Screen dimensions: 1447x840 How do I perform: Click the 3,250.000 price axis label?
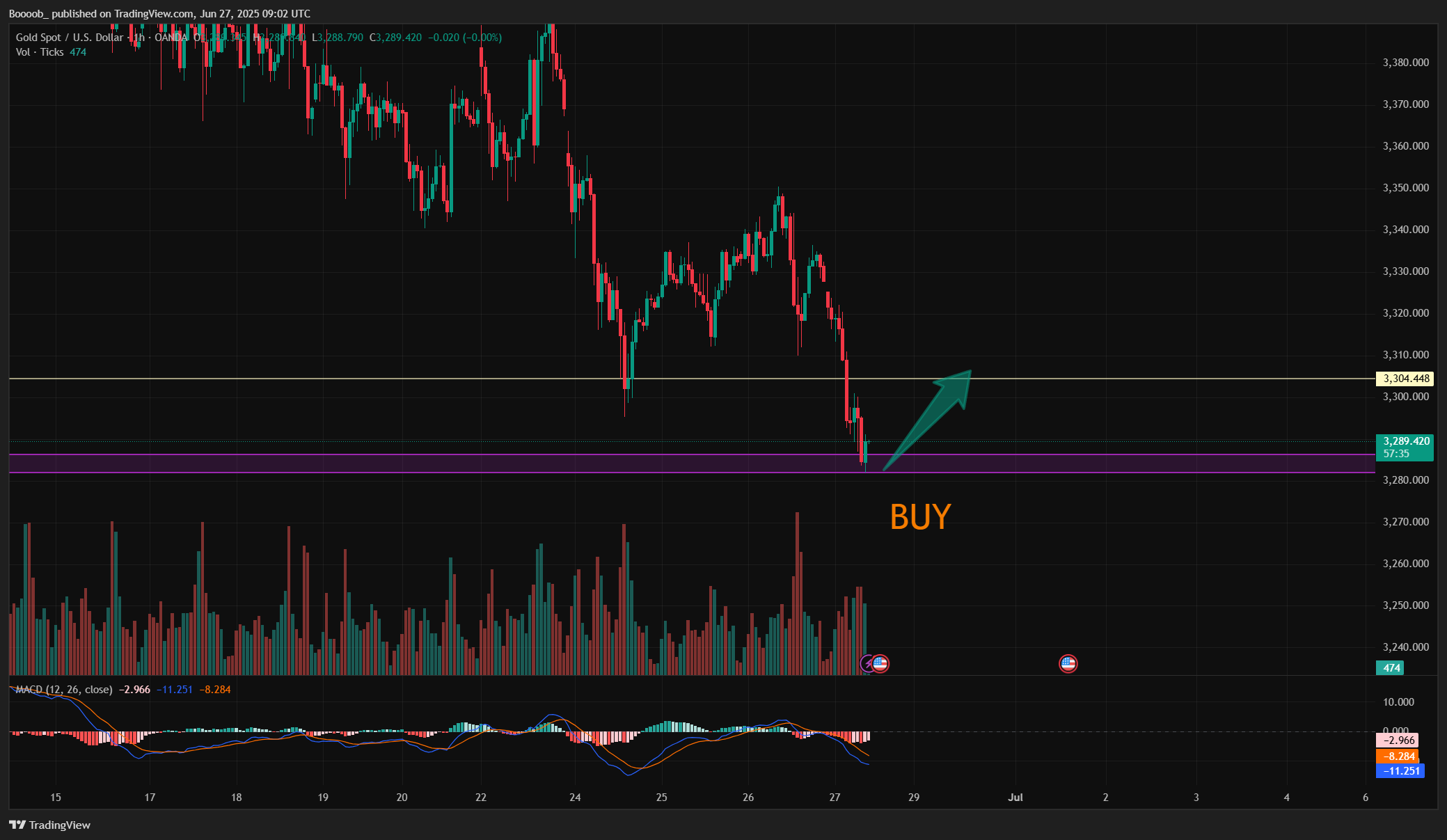[x=1406, y=605]
